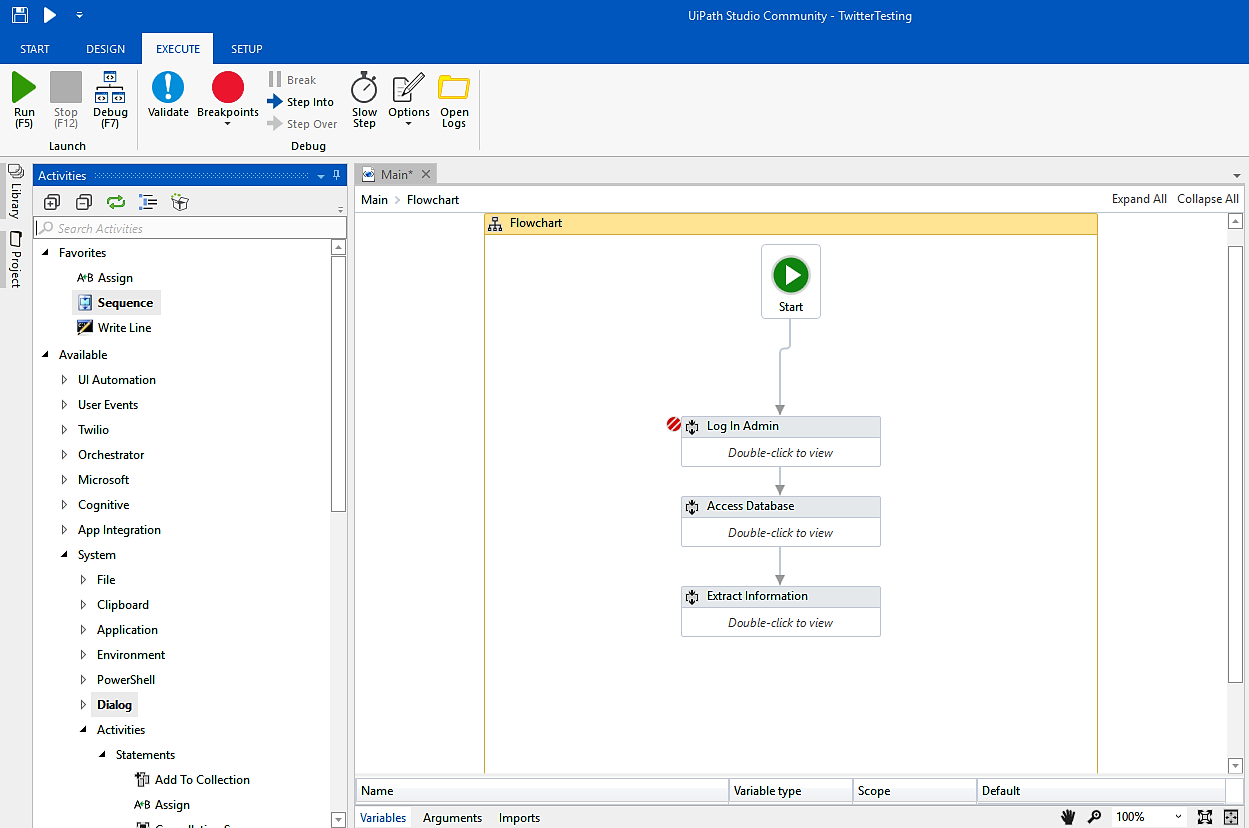This screenshot has height=828, width=1249.
Task: Collapse the Available tree section
Action: [46, 355]
